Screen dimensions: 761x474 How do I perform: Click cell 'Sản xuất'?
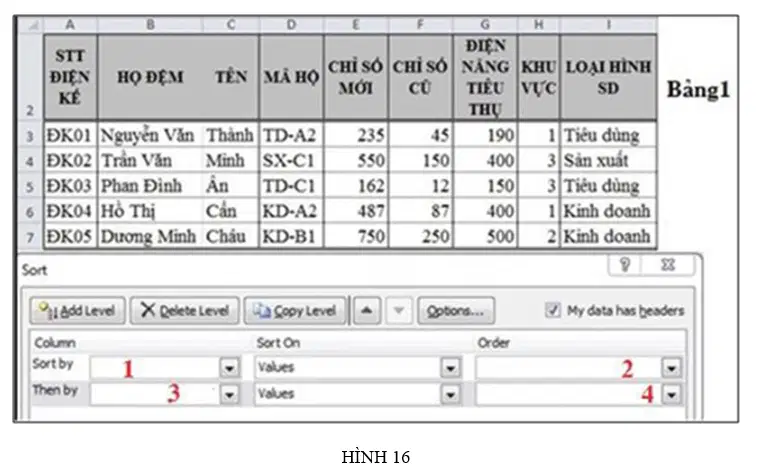(608, 161)
